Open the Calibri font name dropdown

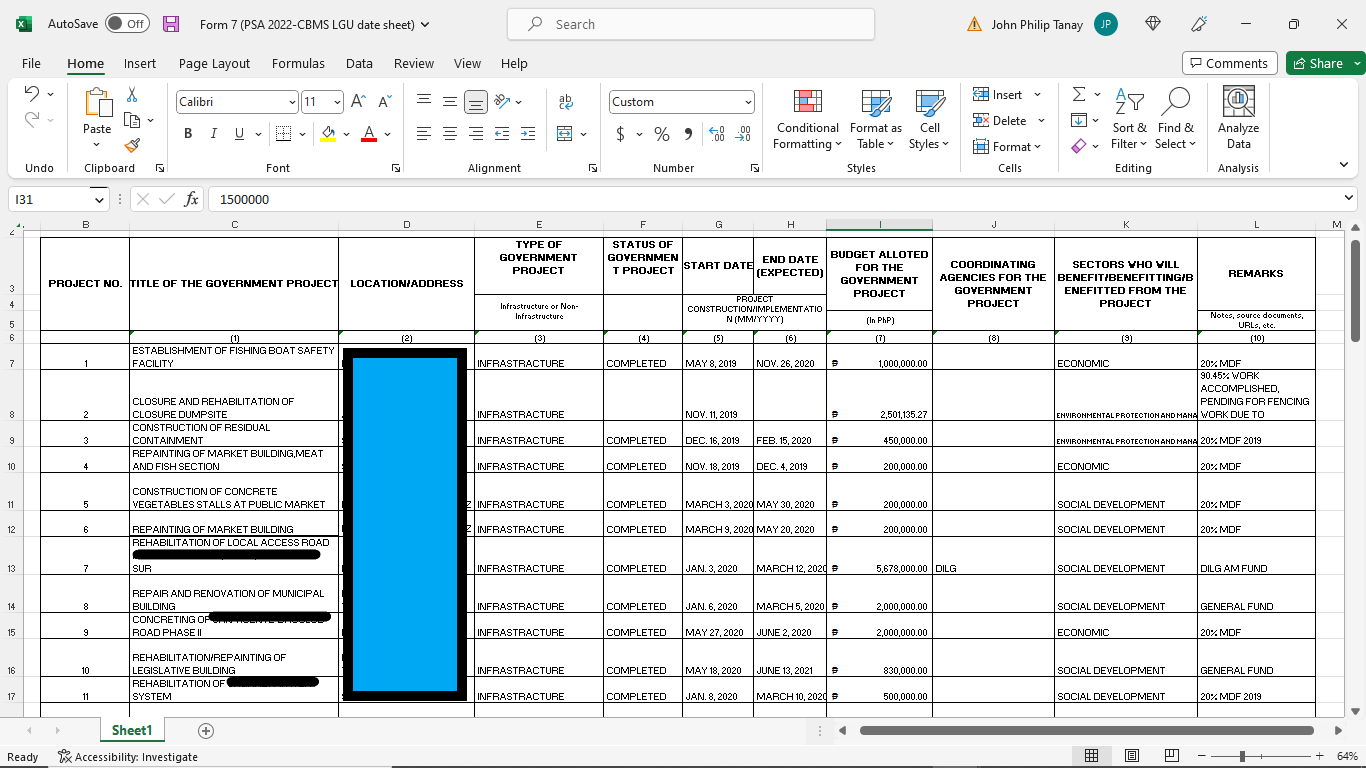[x=292, y=102]
